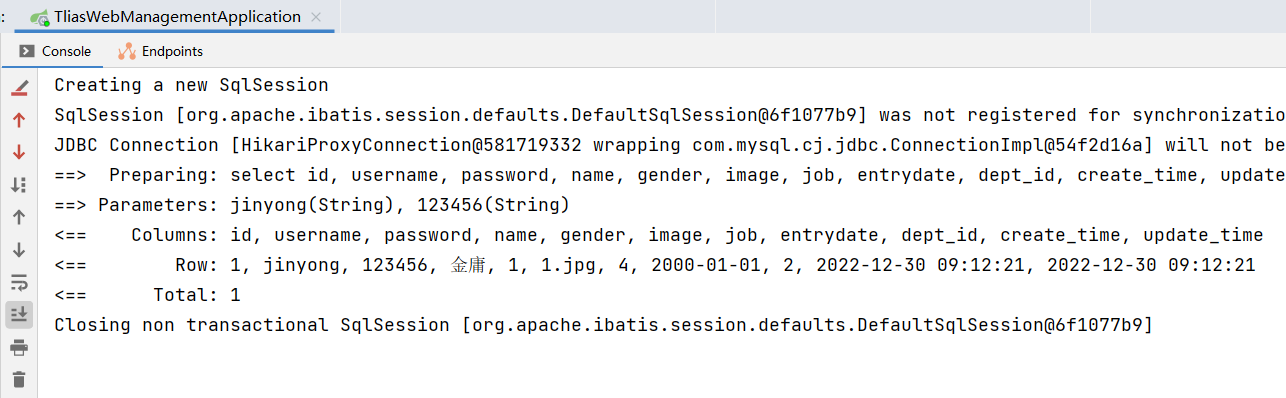Click the gray up arrow icon
Screen dimensions: 1286x398
click(x=19, y=217)
